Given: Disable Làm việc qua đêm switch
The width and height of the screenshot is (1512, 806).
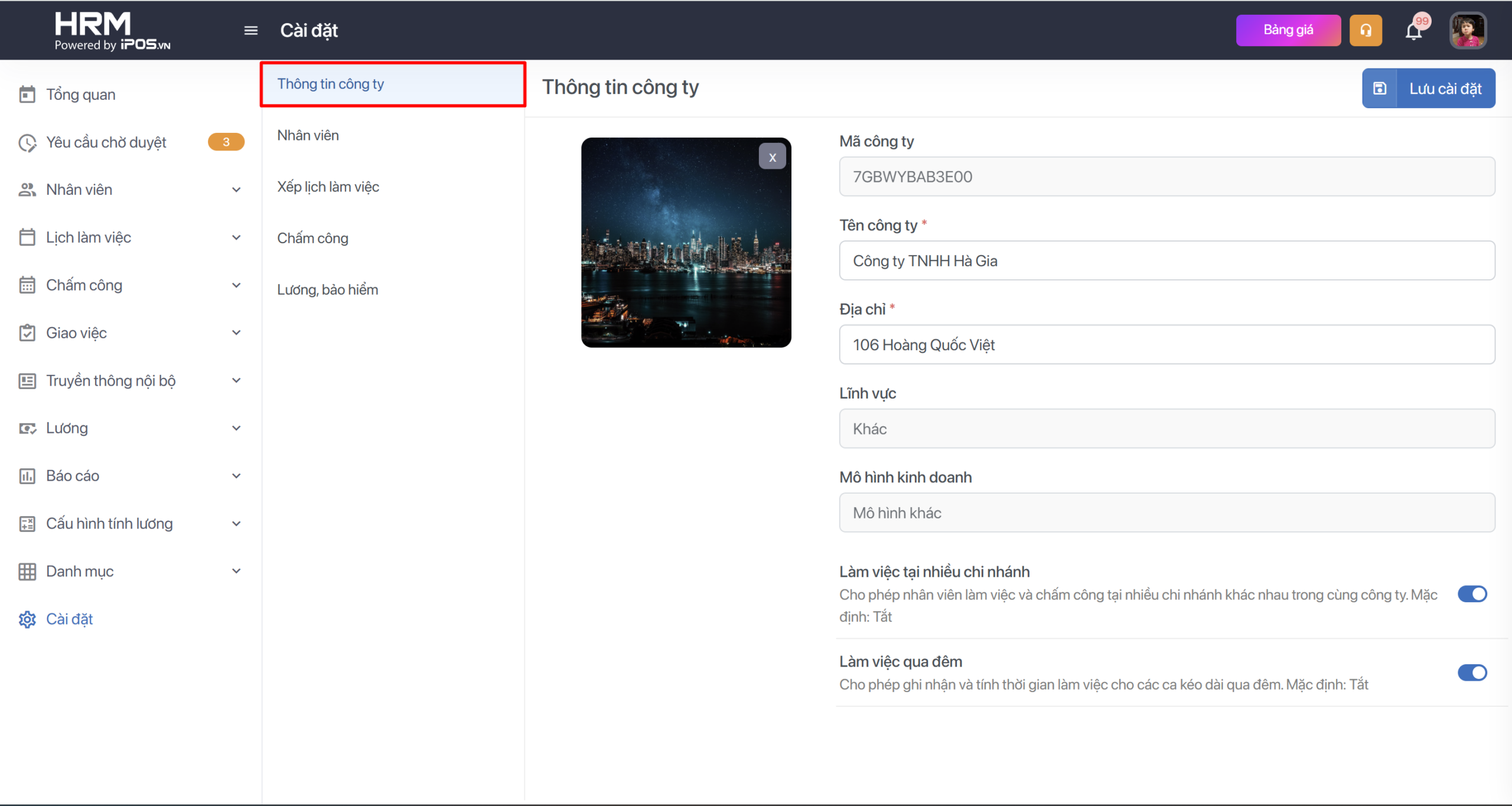Looking at the screenshot, I should [x=1472, y=673].
